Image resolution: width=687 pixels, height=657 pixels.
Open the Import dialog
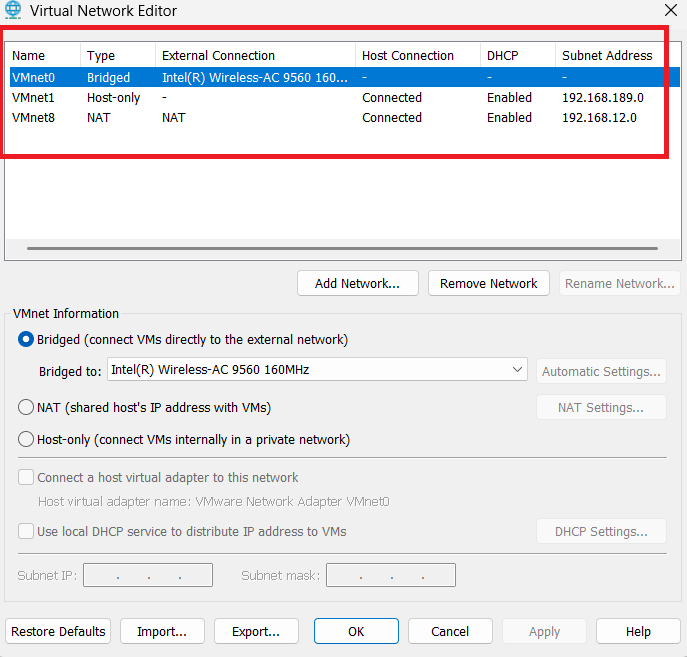click(162, 632)
